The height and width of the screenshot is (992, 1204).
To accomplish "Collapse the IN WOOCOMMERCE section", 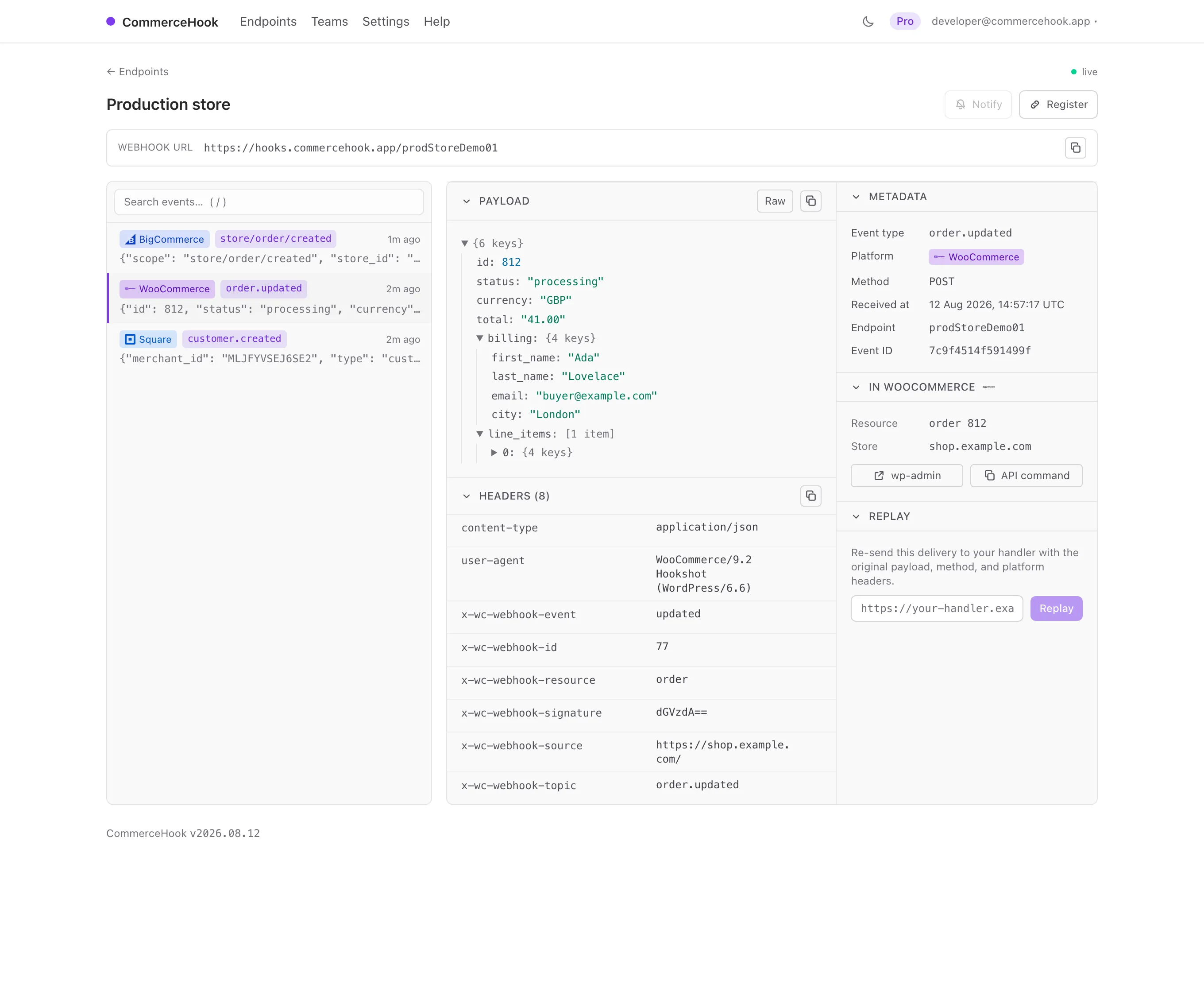I will tap(856, 387).
